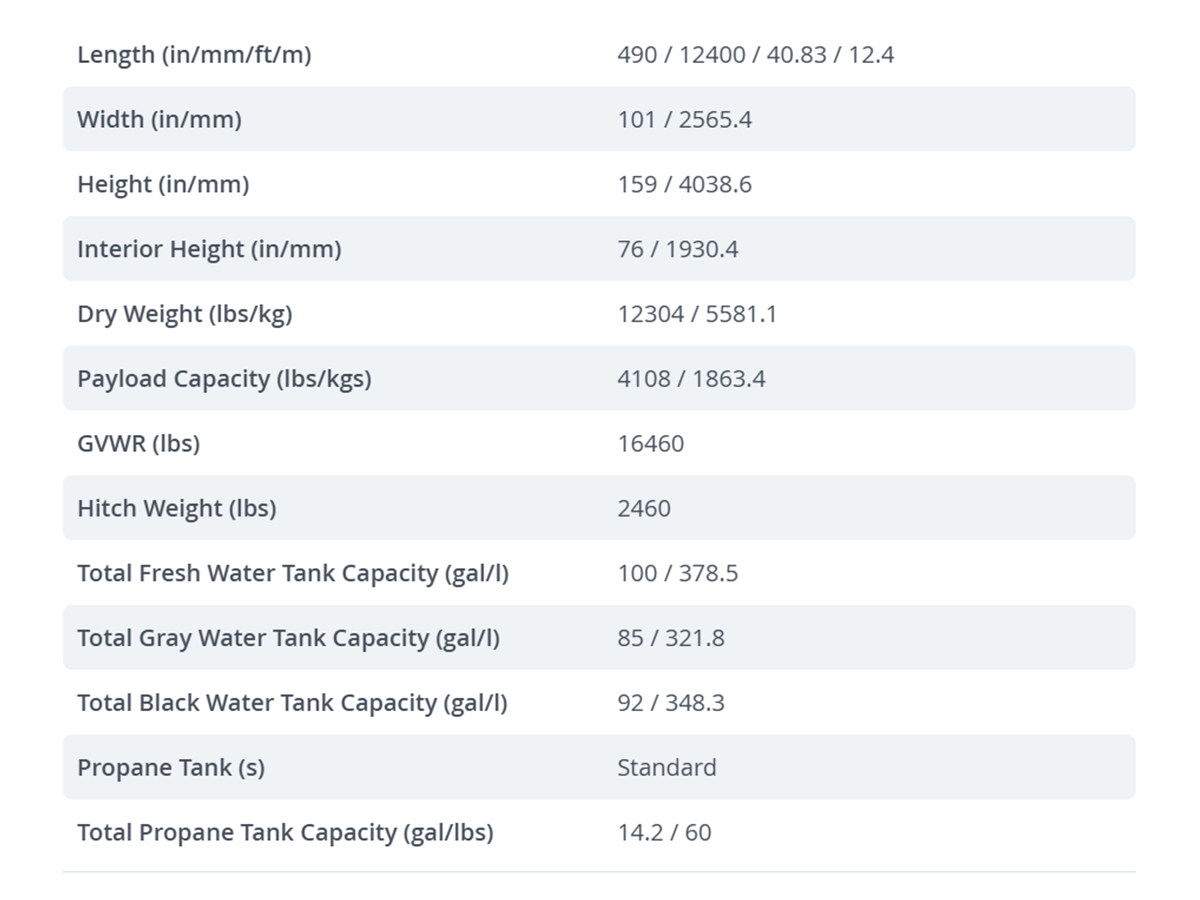Click the Total Fresh Water Tank Capacity label

point(292,573)
